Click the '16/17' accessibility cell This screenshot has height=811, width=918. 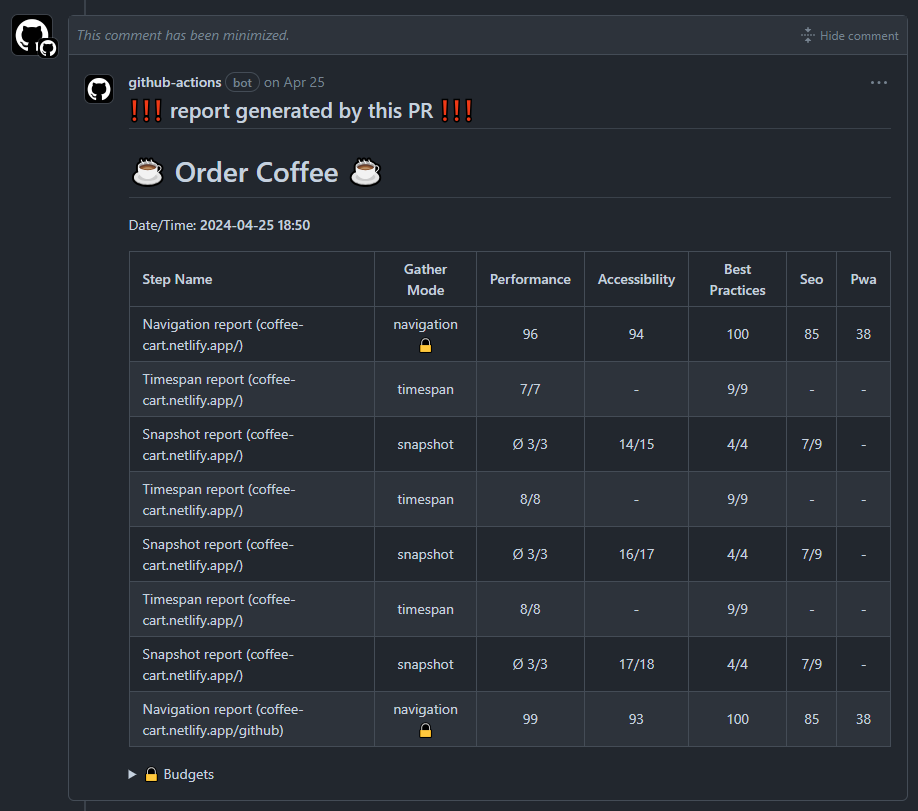[x=636, y=555]
